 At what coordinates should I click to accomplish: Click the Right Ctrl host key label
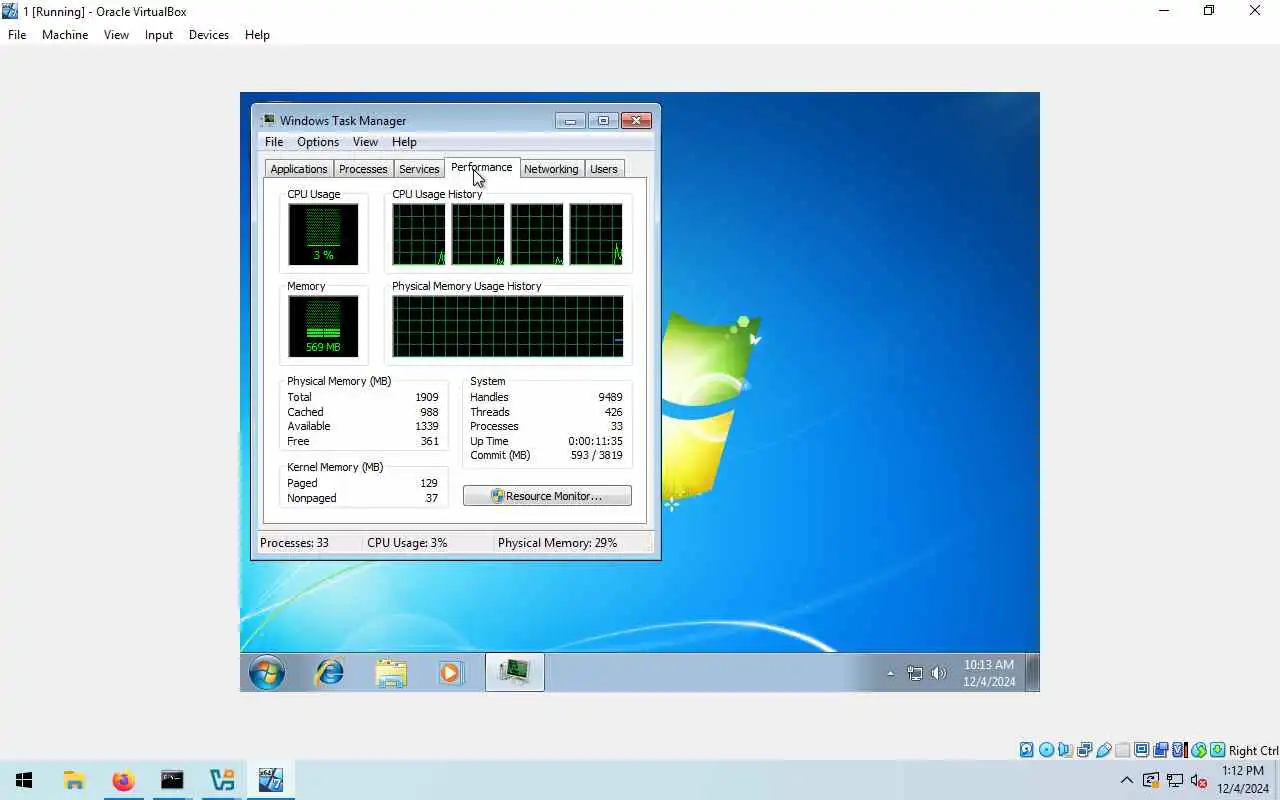click(1253, 750)
